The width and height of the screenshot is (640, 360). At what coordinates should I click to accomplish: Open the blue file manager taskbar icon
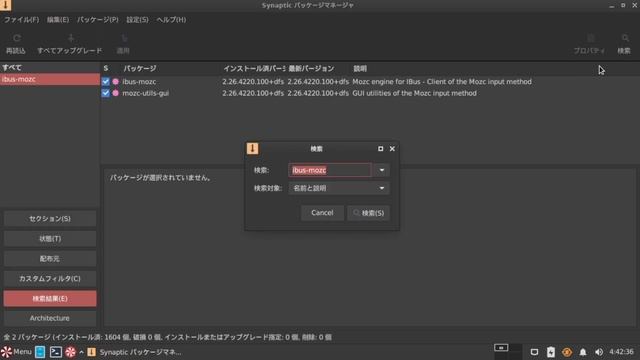(x=40, y=352)
